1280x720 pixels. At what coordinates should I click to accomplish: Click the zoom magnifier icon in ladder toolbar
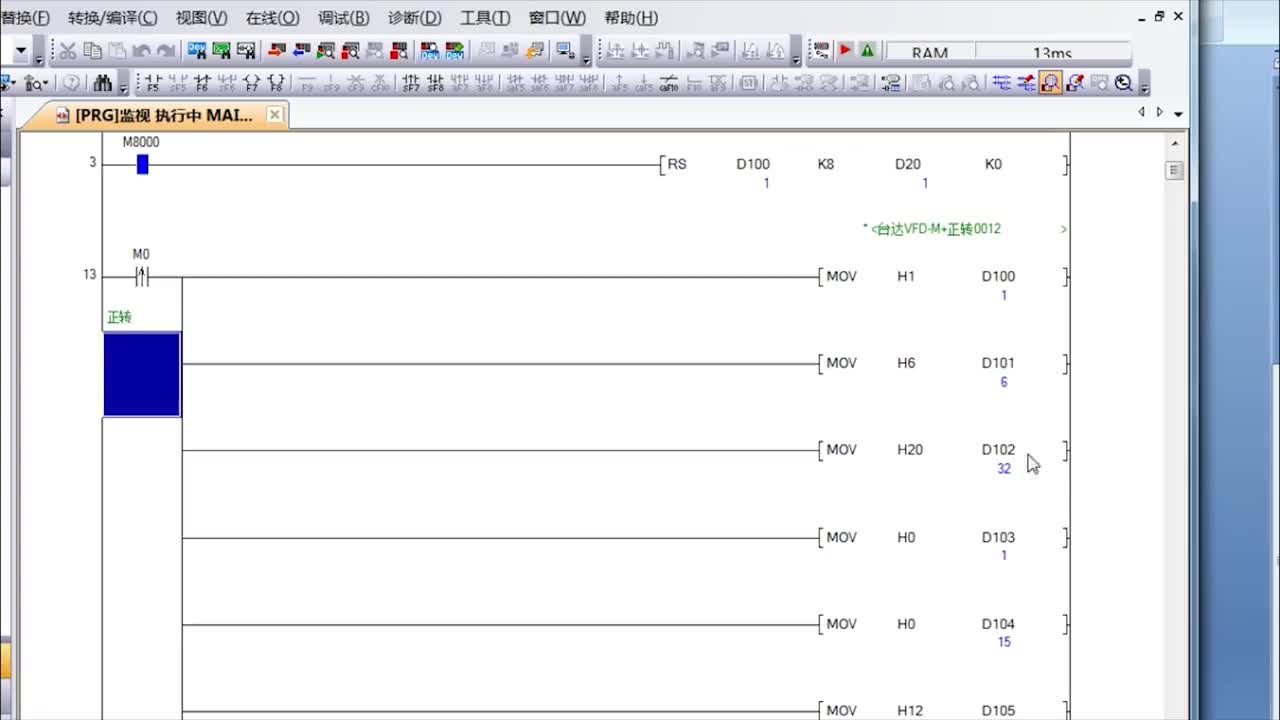[1123, 83]
